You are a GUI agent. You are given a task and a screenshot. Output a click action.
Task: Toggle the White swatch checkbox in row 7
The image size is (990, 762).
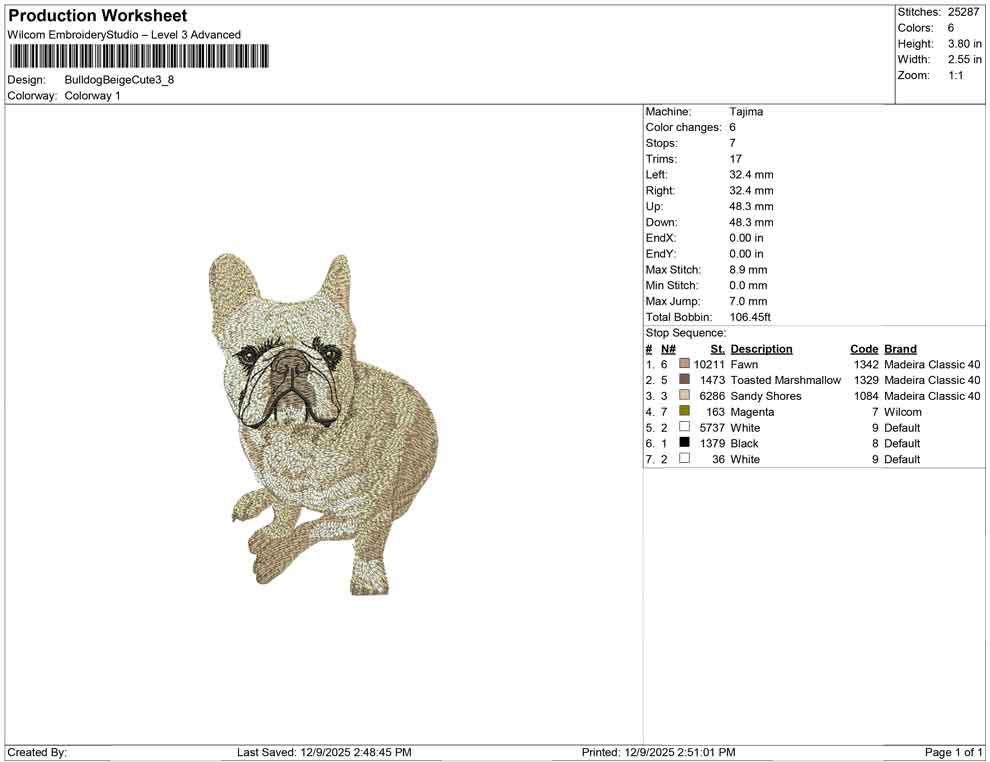point(684,459)
